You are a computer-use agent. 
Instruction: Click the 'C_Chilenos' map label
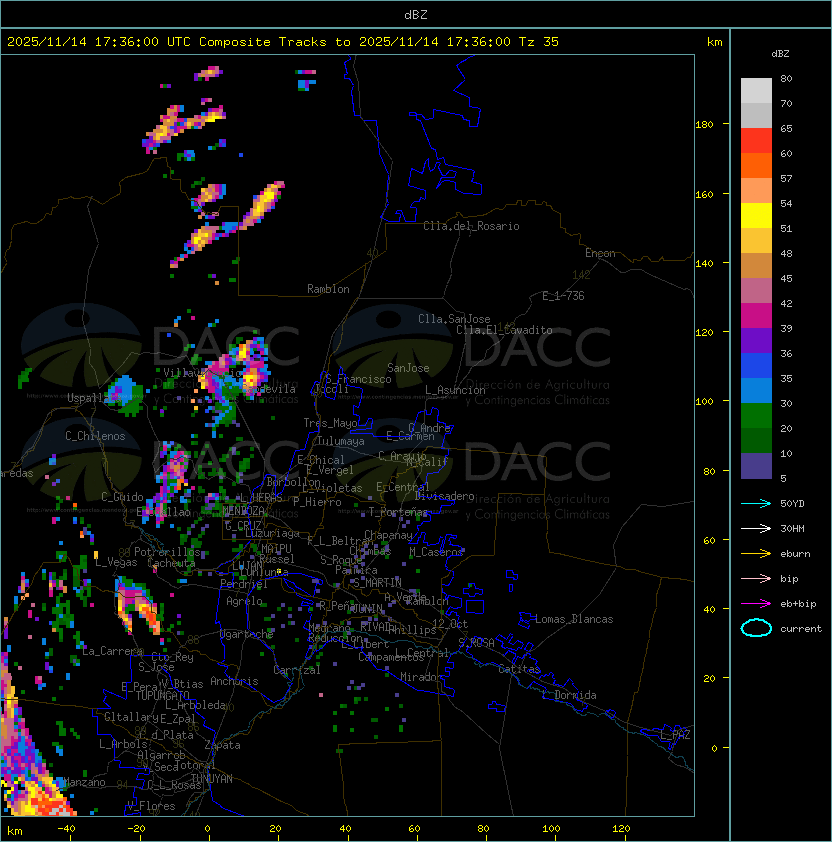coord(95,436)
